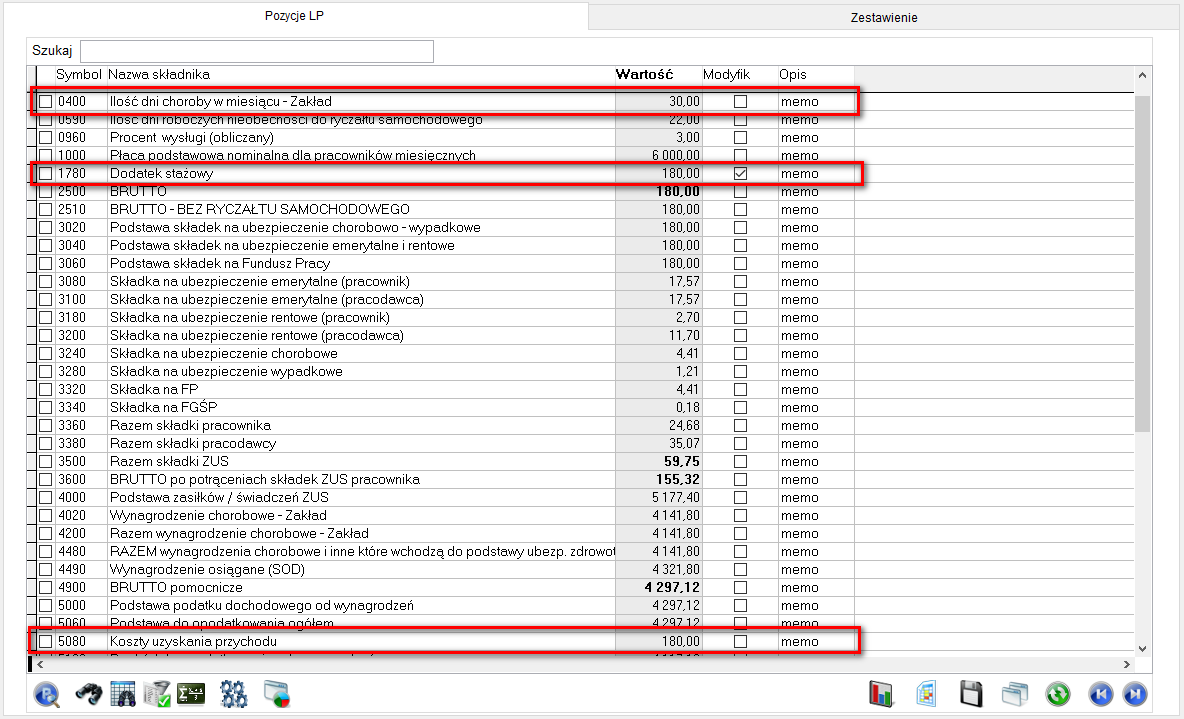Click the horizontal scrollbar right arrow
The image size is (1184, 719).
[x=1129, y=664]
